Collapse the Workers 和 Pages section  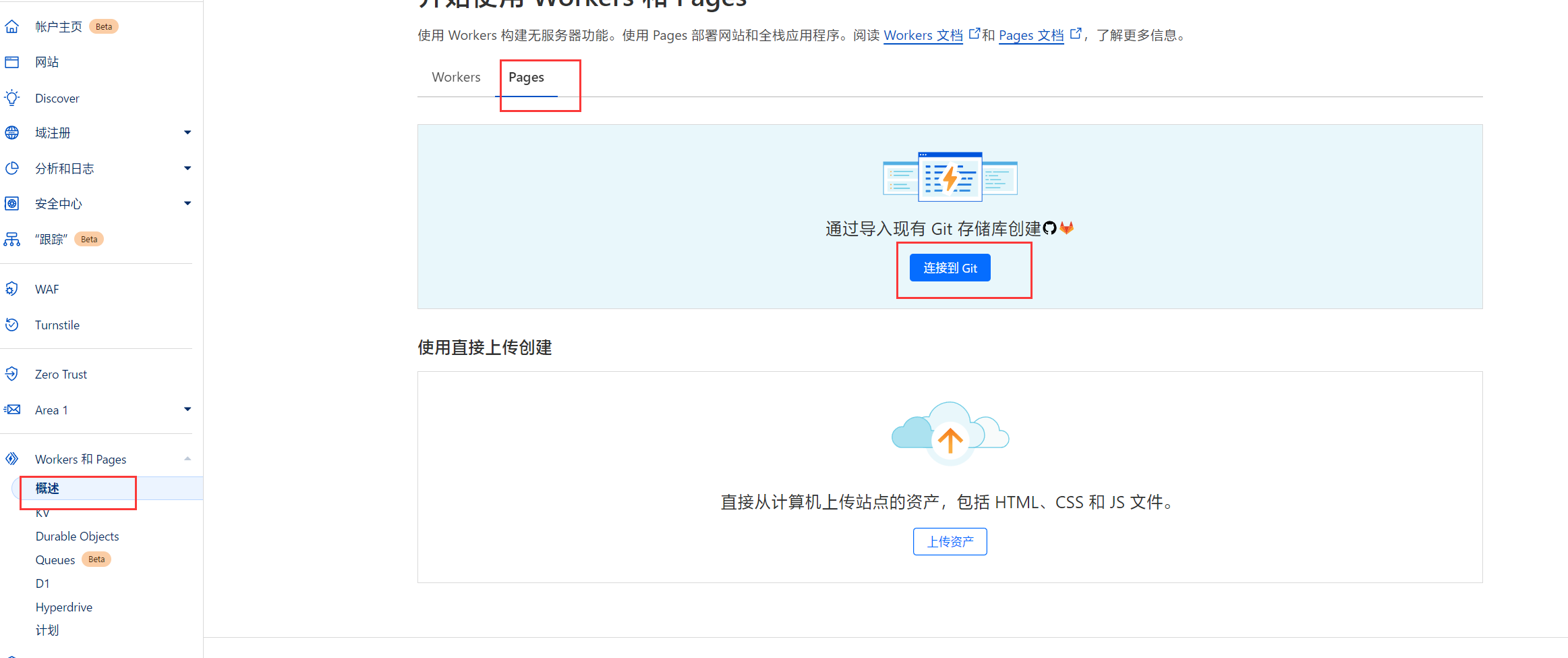pyautogui.click(x=187, y=459)
